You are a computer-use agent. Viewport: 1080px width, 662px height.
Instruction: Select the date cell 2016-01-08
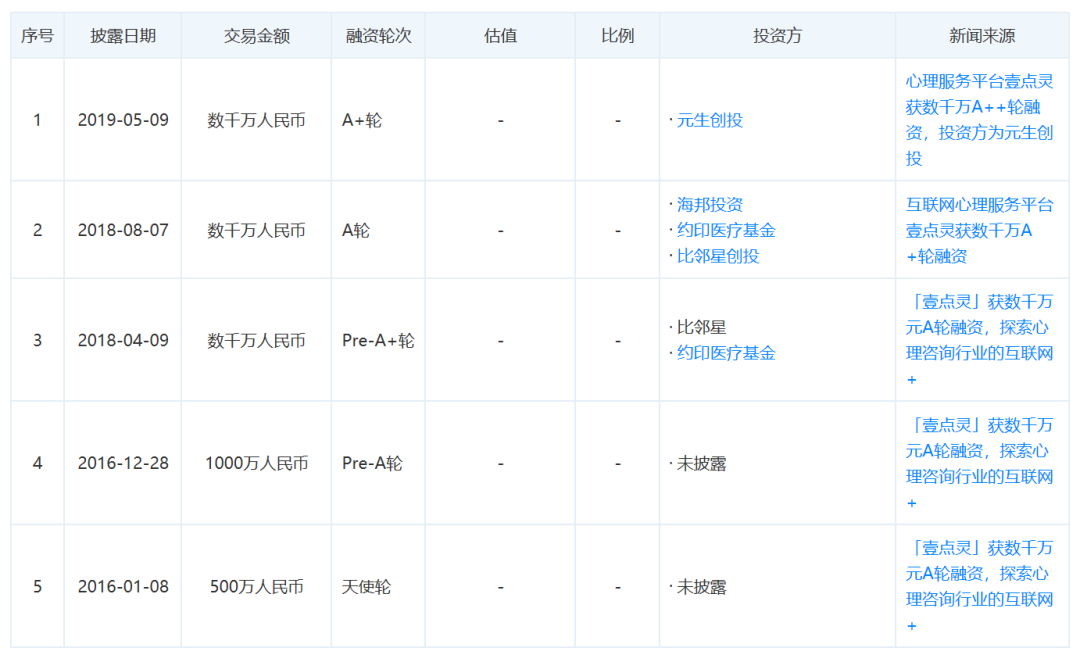[x=123, y=587]
